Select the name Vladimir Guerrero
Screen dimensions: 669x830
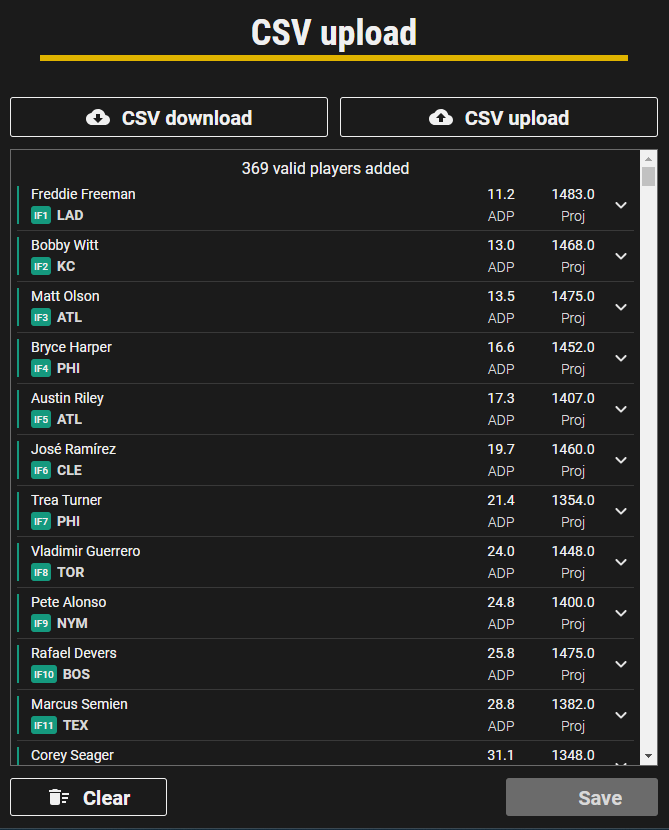[86, 551]
